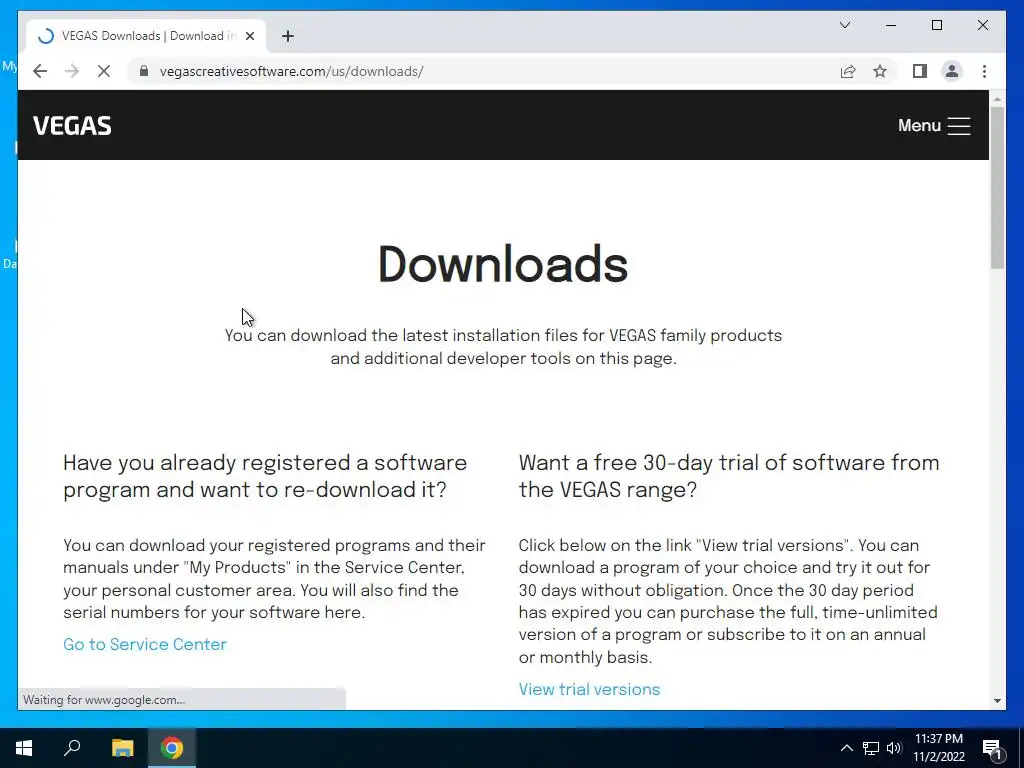
Task: Show hidden system tray icons
Action: coord(846,748)
